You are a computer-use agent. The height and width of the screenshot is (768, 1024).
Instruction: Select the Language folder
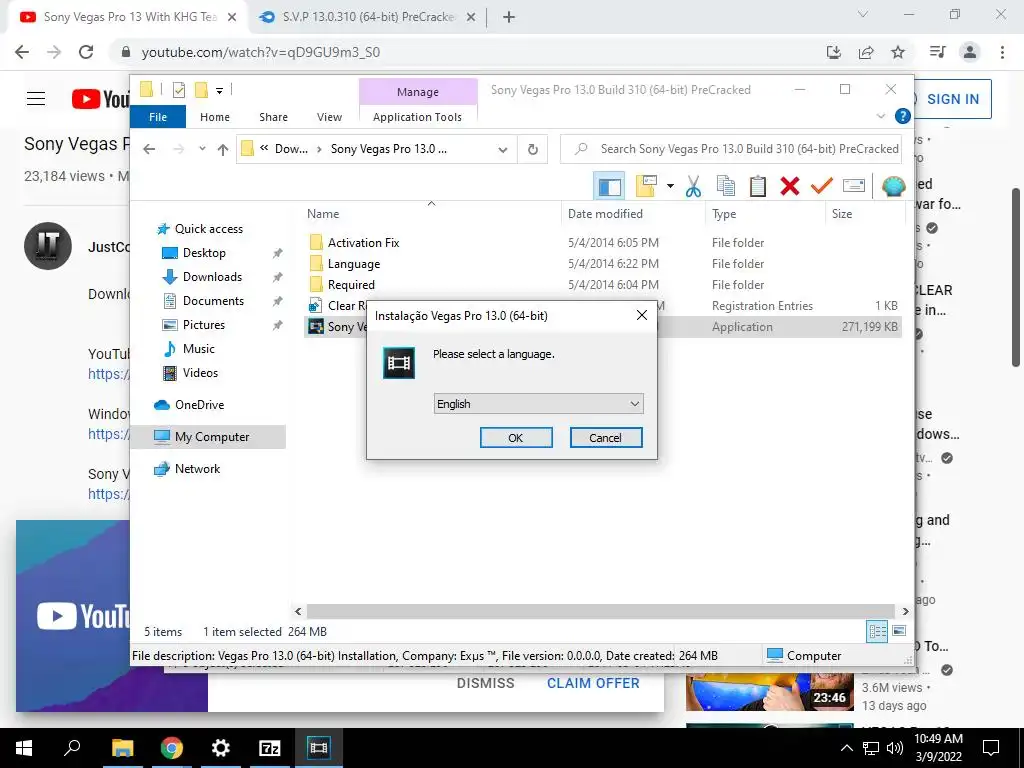click(x=353, y=264)
